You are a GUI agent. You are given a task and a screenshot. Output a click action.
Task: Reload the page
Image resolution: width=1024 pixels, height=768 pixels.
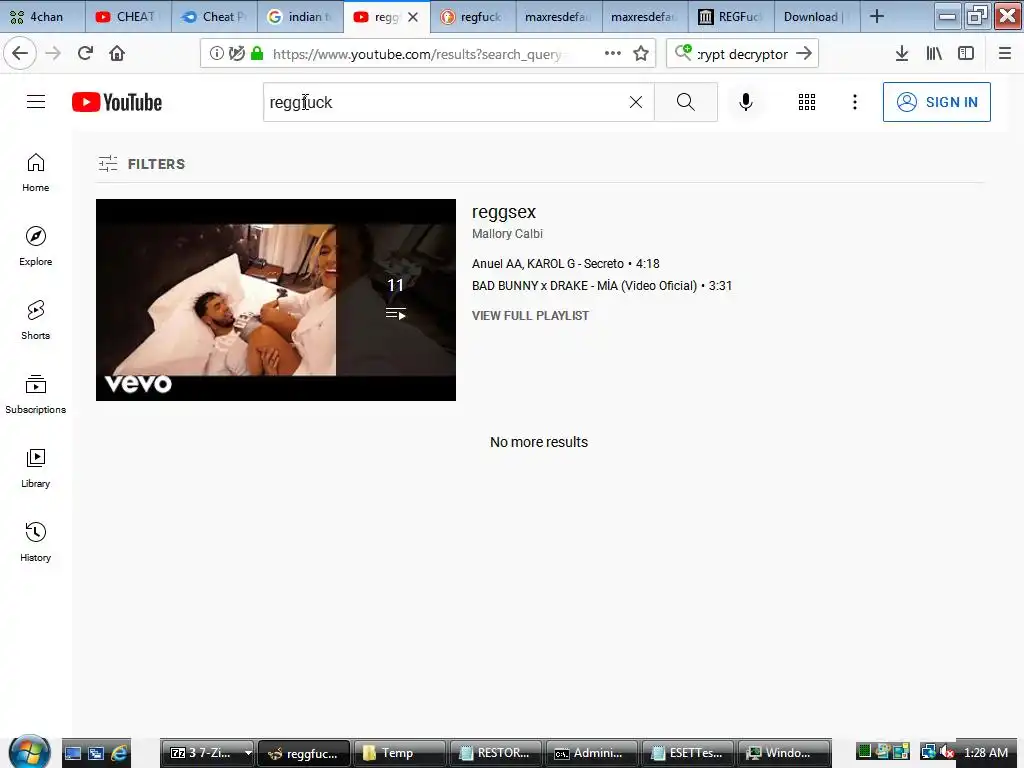85,54
